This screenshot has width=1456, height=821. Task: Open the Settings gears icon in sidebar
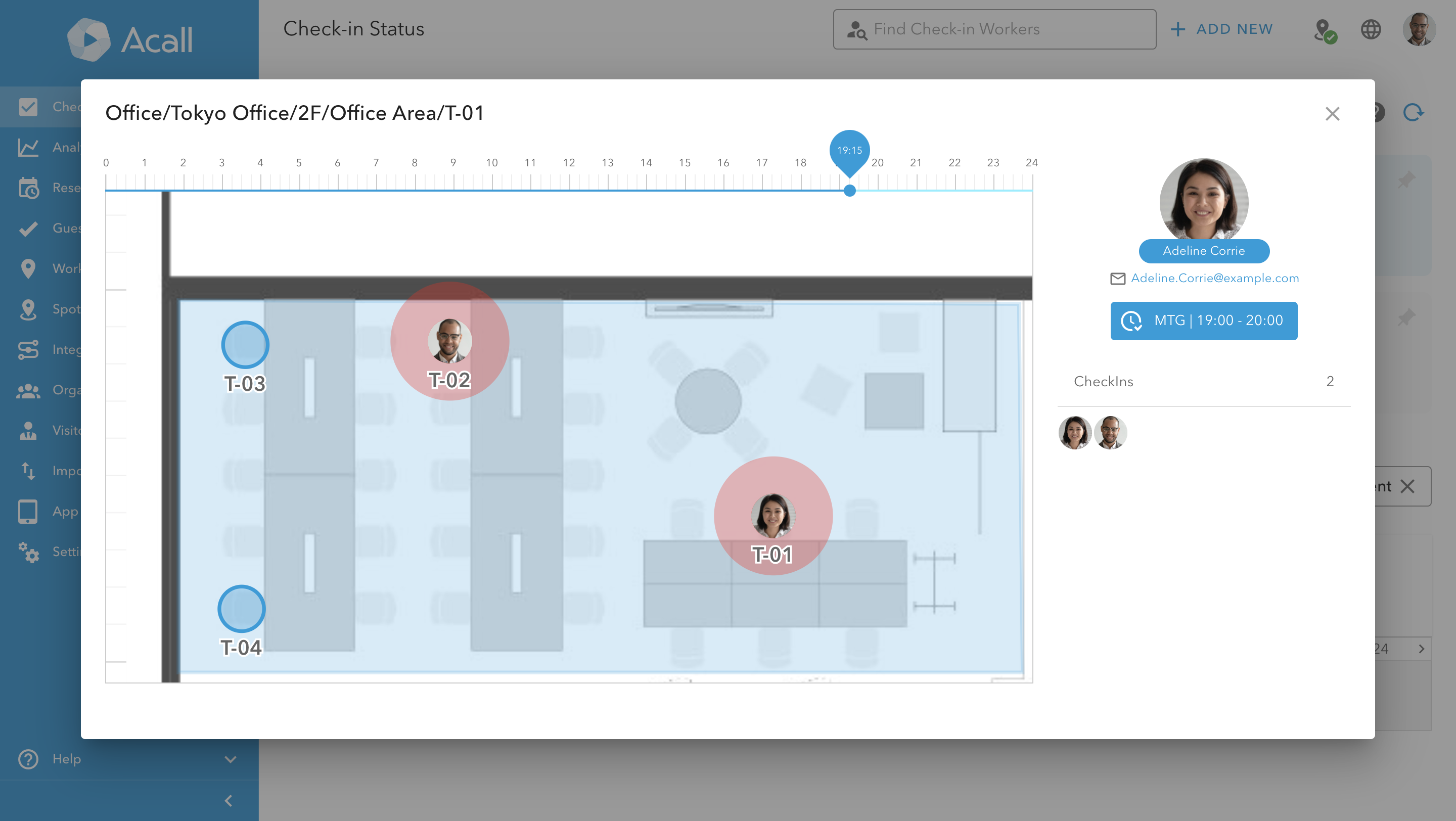(x=28, y=552)
